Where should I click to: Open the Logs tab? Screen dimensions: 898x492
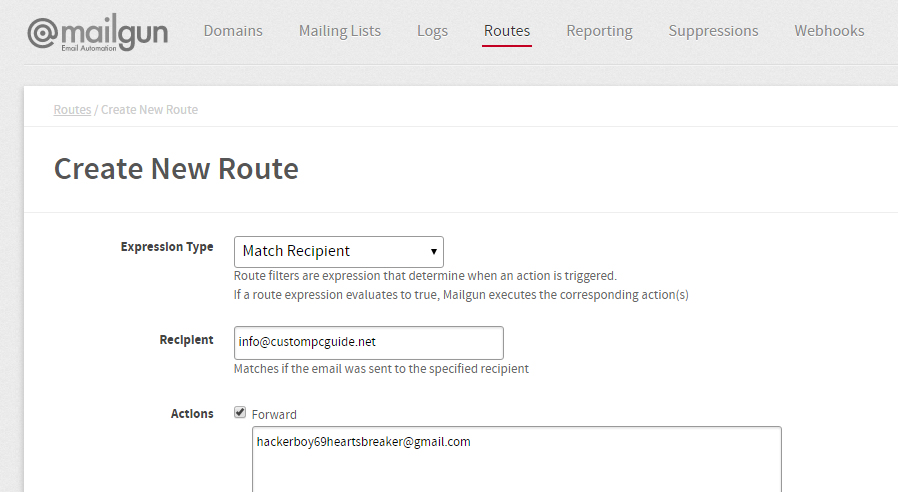(x=432, y=31)
